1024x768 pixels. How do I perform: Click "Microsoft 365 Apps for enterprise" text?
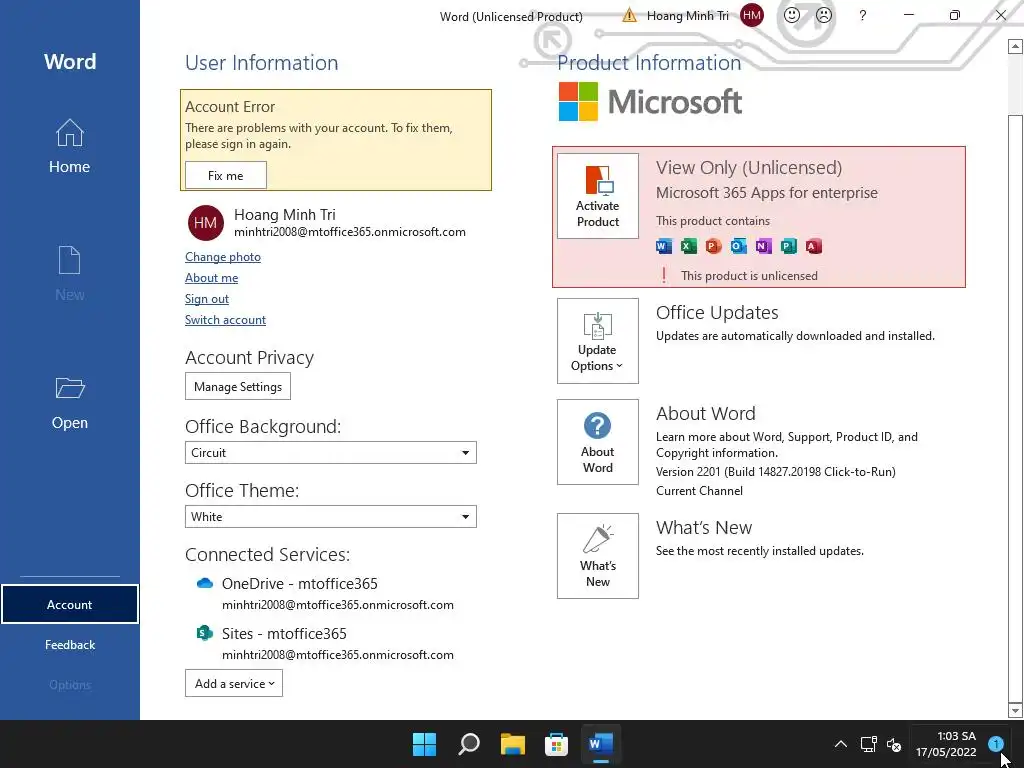[767, 193]
